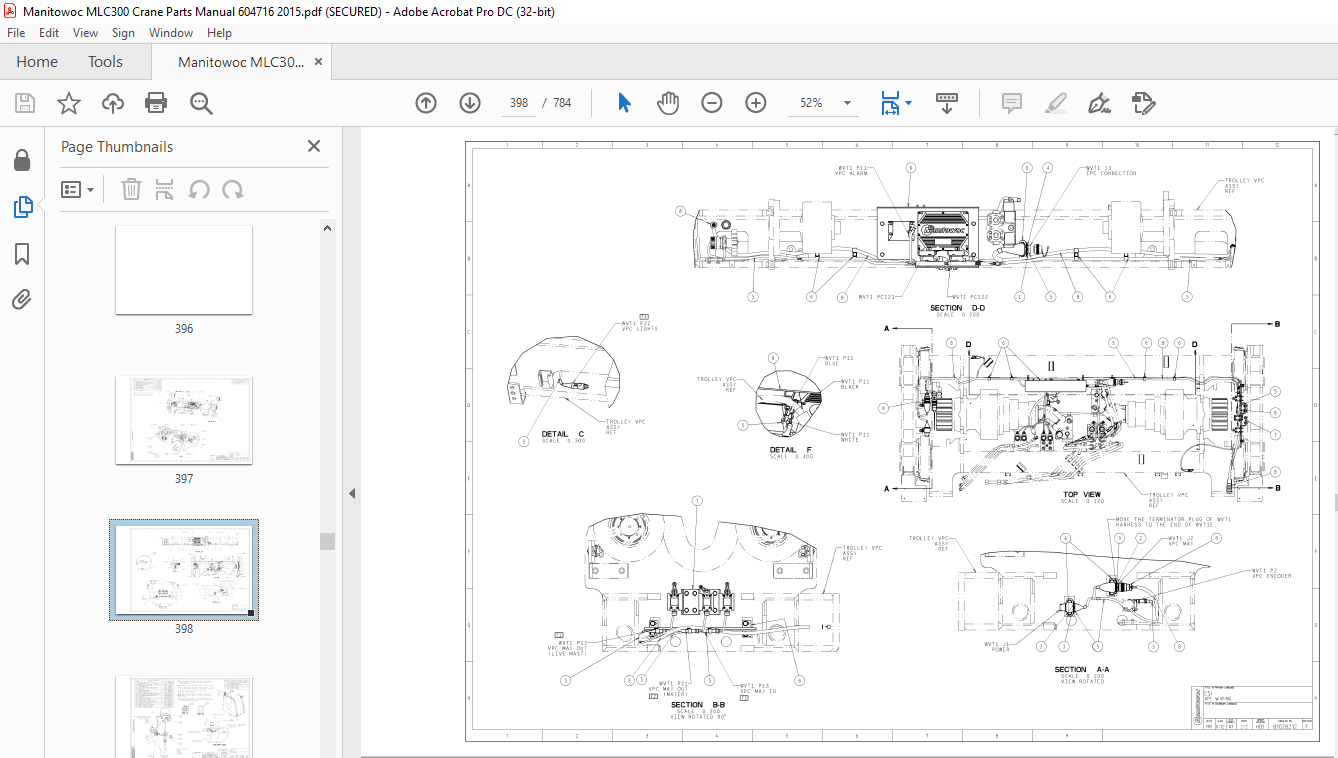This screenshot has height=758, width=1338.
Task: Click the thumbnails scrollbar up arrow
Action: [327, 228]
